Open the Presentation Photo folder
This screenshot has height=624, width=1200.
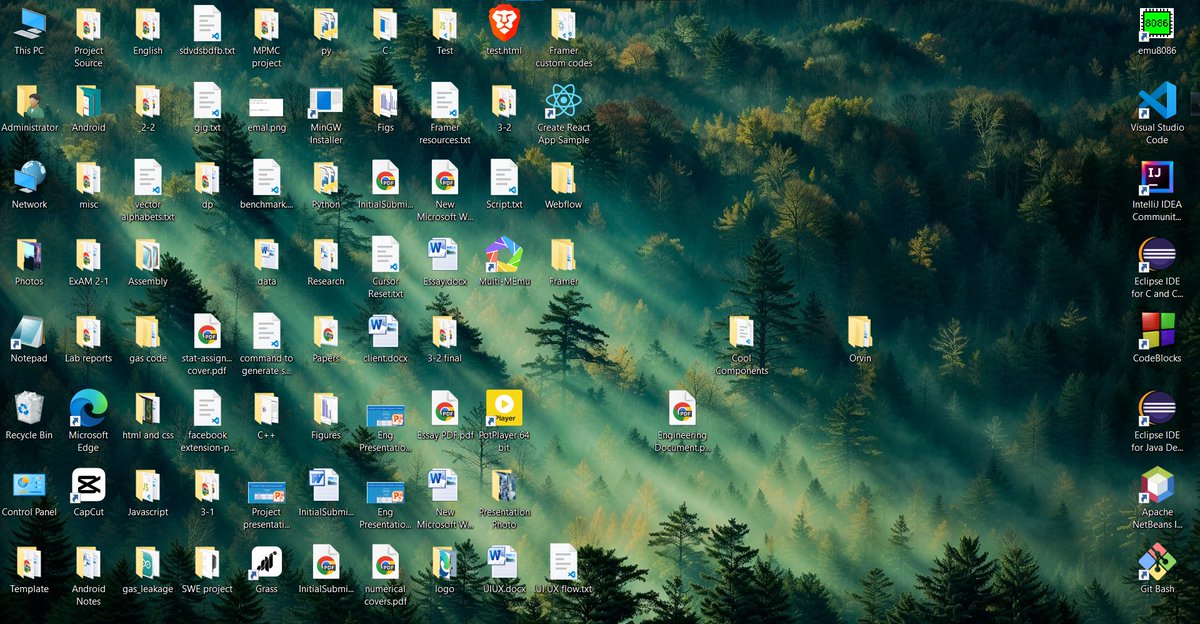coord(504,498)
